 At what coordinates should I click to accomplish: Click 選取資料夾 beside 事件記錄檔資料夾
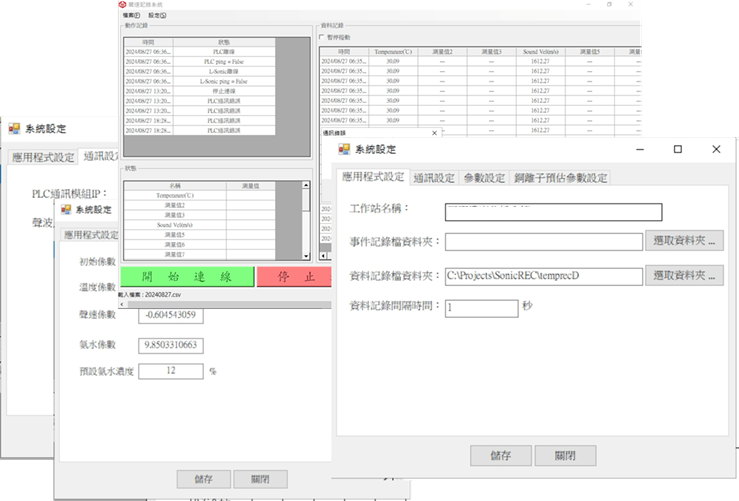(685, 241)
